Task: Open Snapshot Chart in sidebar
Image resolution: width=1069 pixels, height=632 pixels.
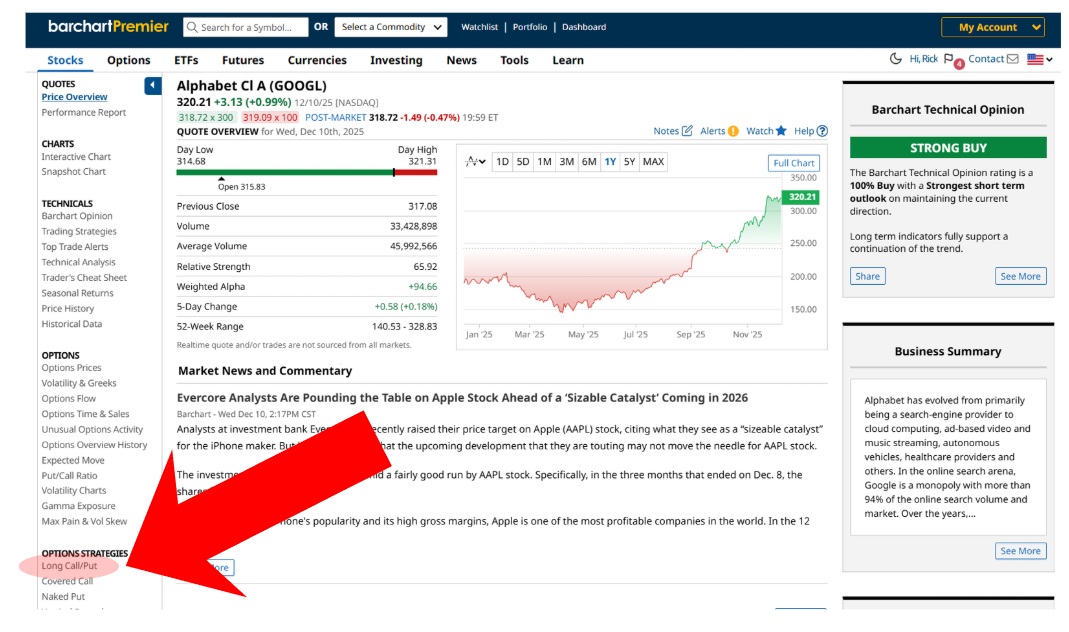Action: (x=74, y=172)
